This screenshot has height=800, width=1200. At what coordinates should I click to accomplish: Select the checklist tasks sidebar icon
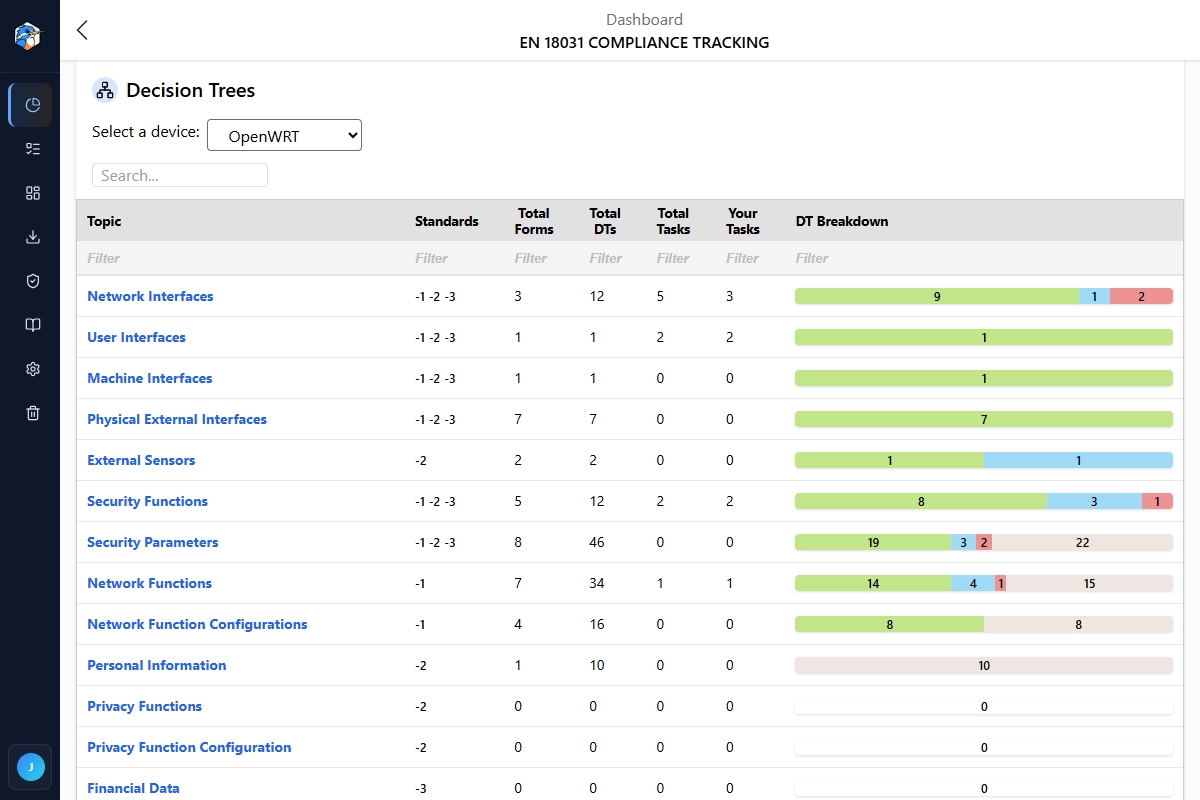coord(30,148)
